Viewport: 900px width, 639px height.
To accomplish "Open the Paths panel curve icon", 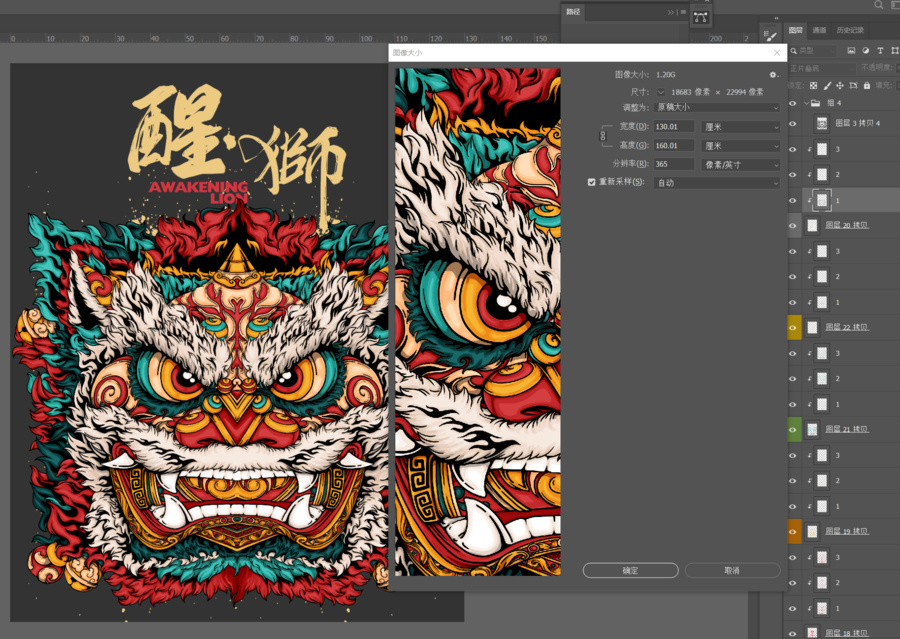I will coord(700,17).
